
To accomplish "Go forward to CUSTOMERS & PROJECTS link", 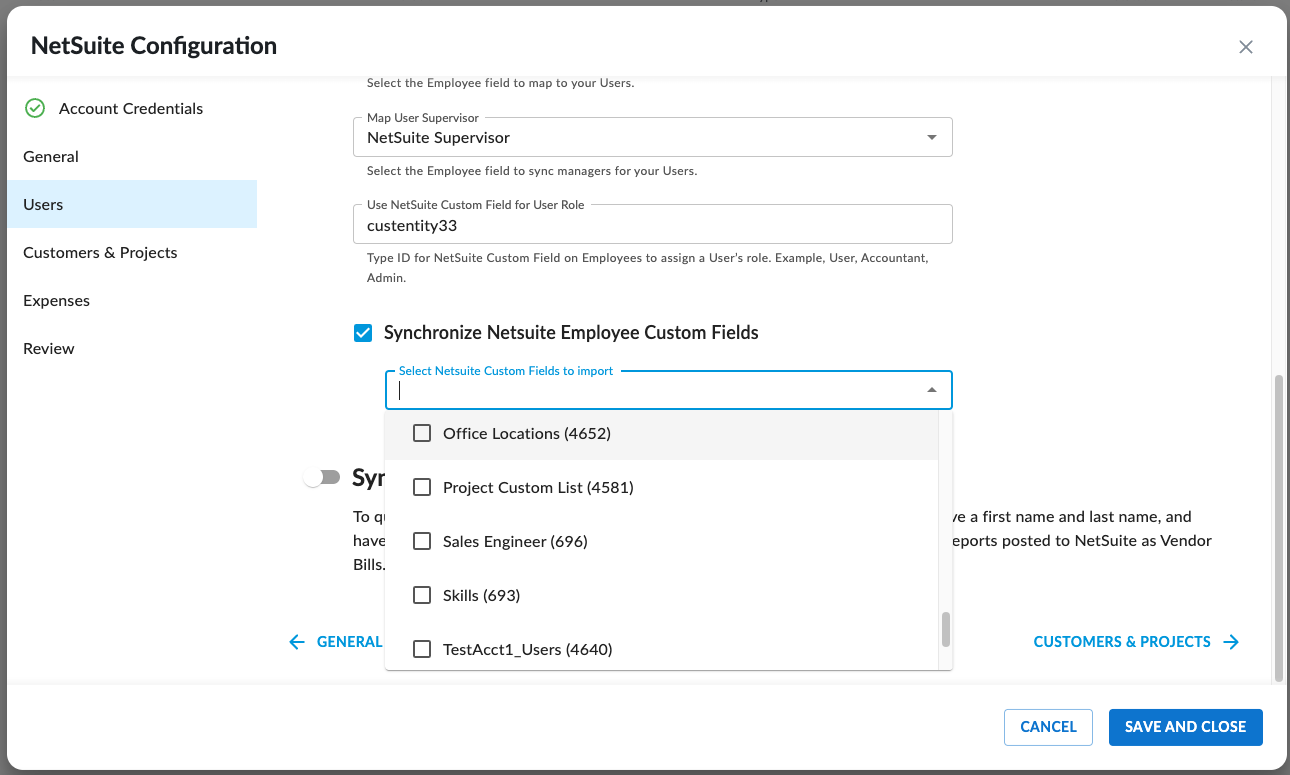I will 1136,642.
